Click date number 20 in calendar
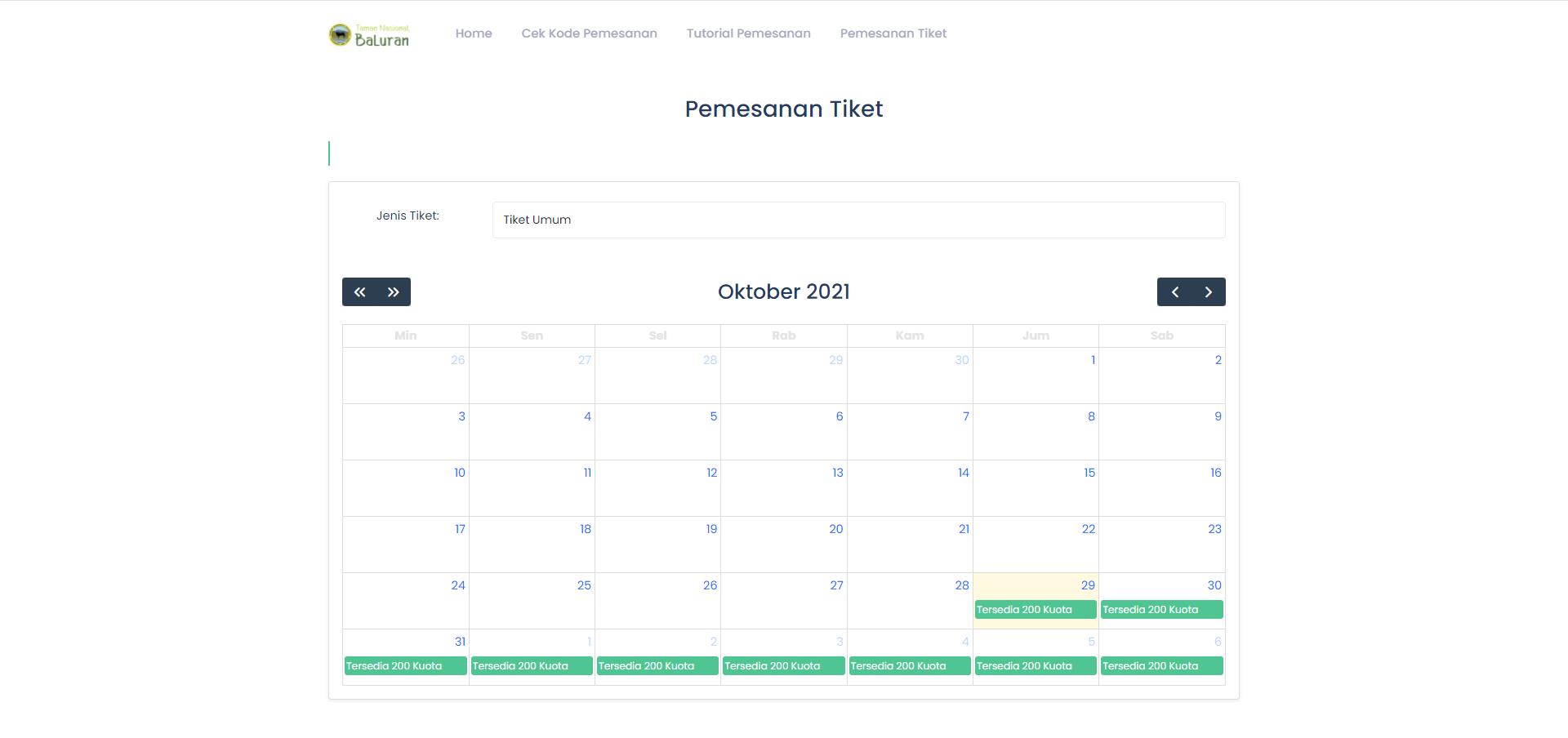This screenshot has height=738, width=1568. pyautogui.click(x=836, y=529)
